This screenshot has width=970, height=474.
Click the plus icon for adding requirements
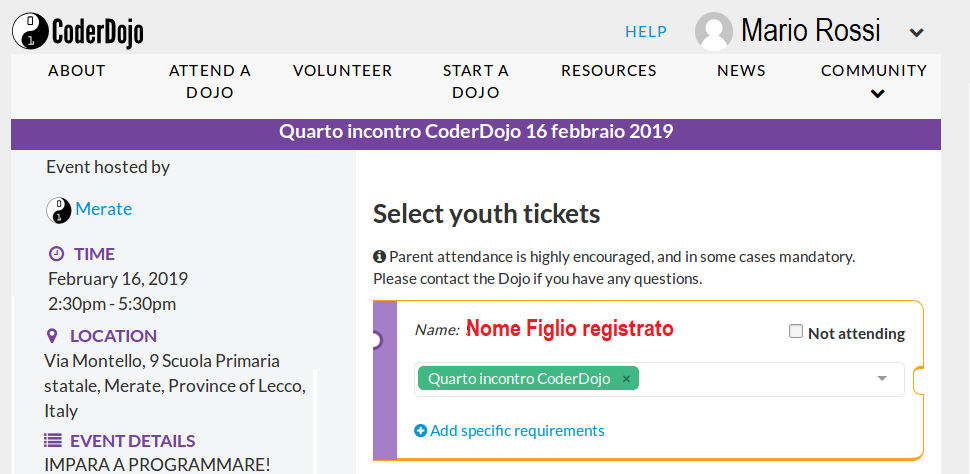coord(420,430)
